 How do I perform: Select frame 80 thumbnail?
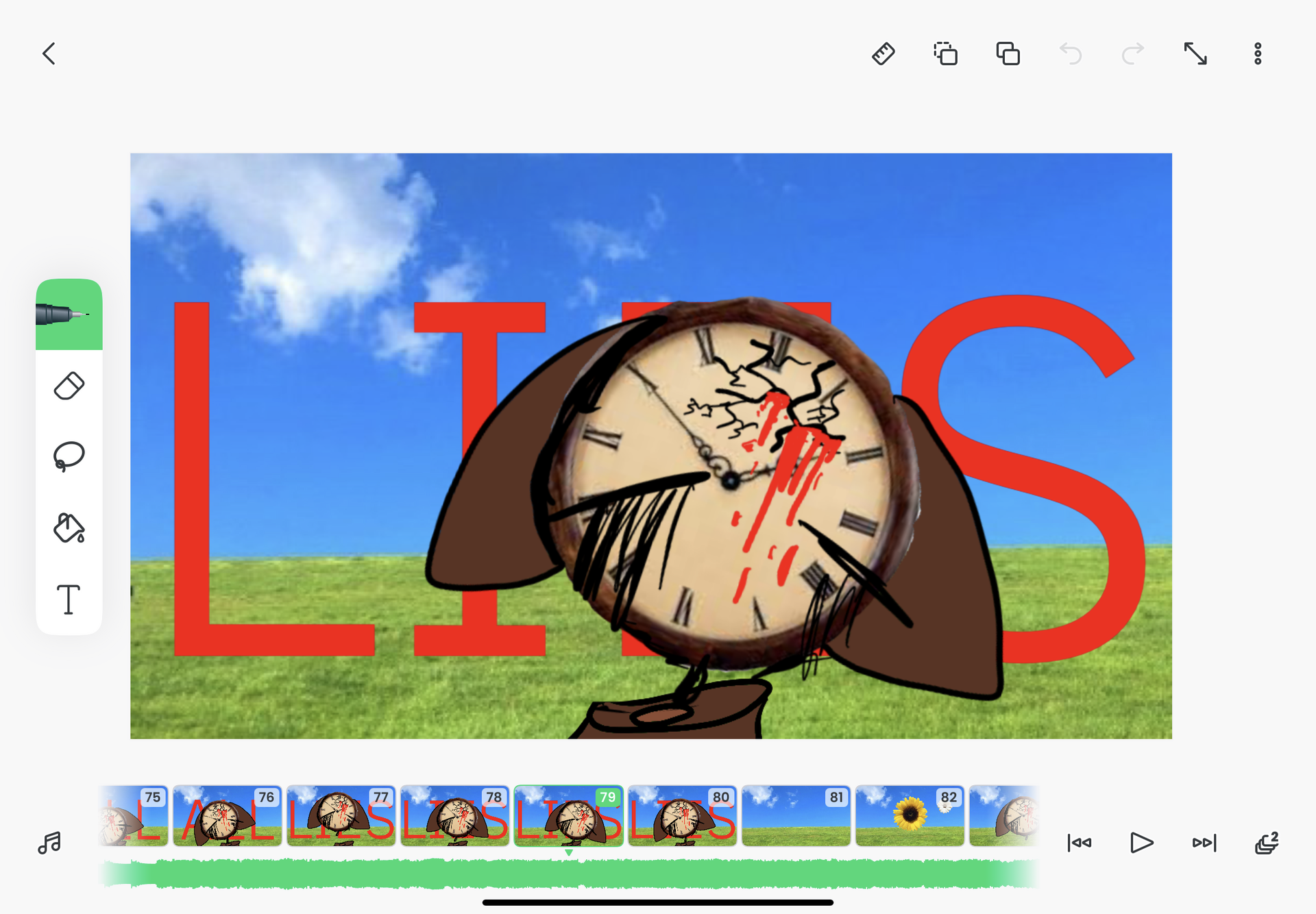point(683,815)
